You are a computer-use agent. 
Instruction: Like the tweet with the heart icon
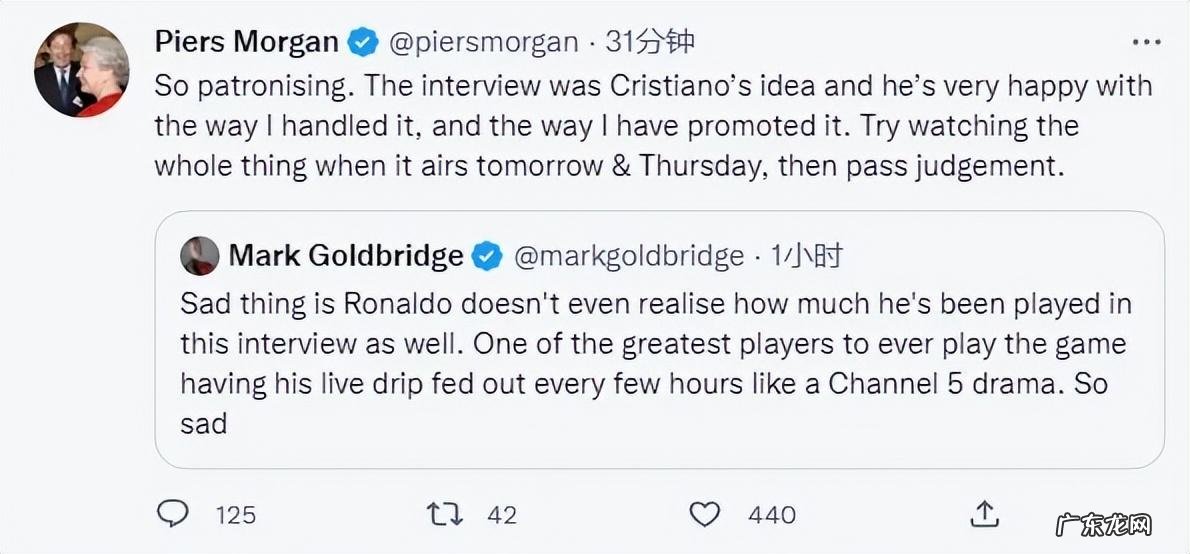706,514
